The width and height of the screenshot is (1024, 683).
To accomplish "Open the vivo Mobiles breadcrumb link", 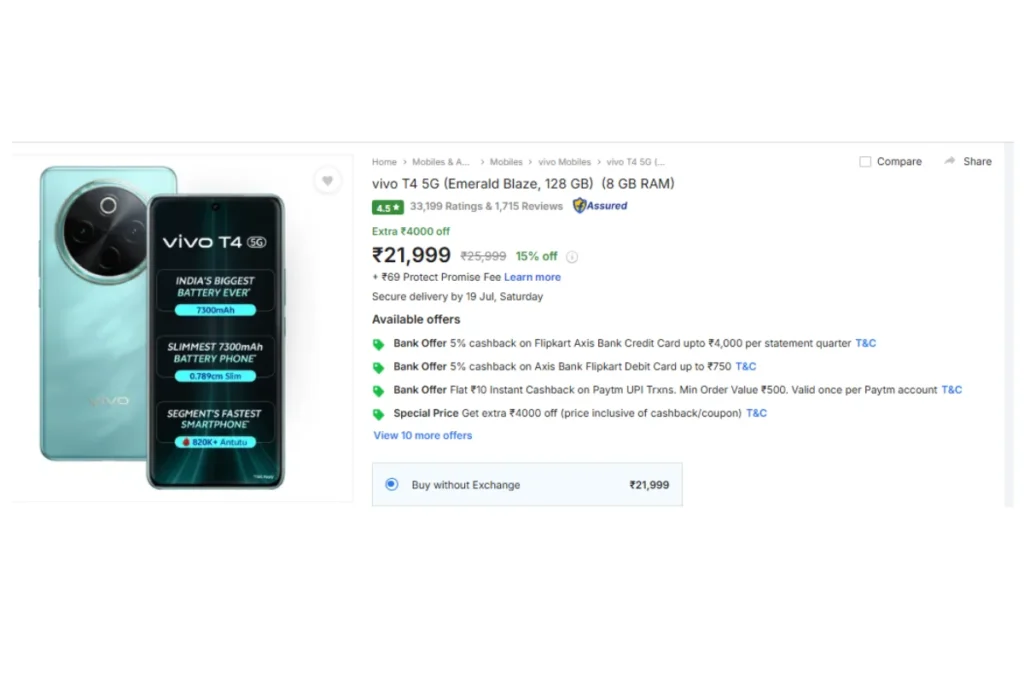I will click(x=564, y=162).
